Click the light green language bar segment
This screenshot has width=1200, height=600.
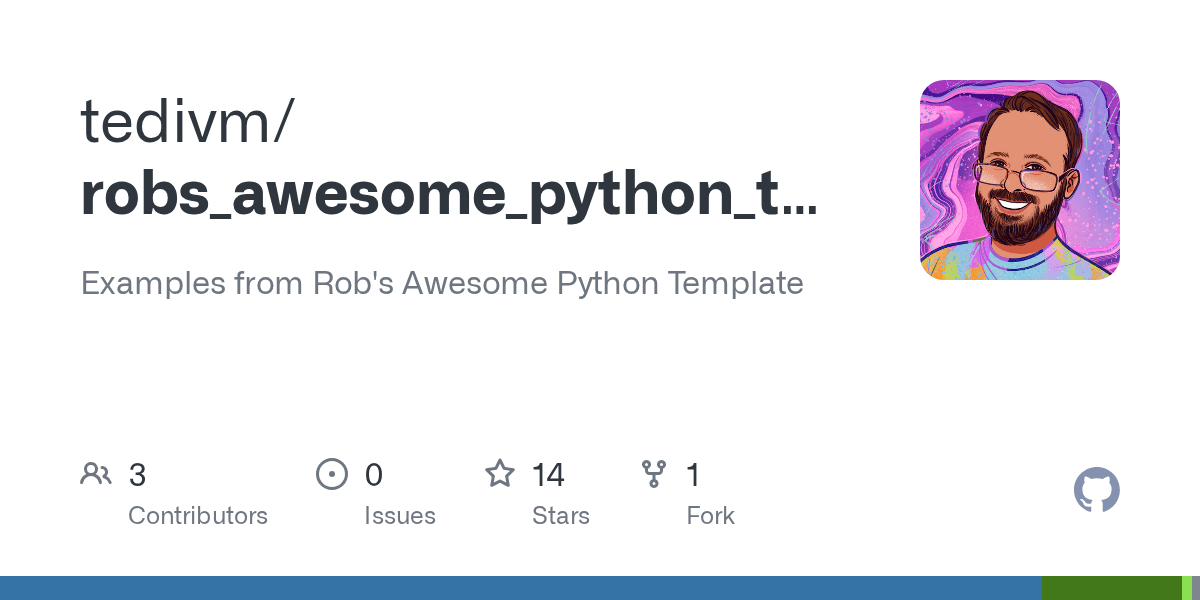(x=1187, y=588)
